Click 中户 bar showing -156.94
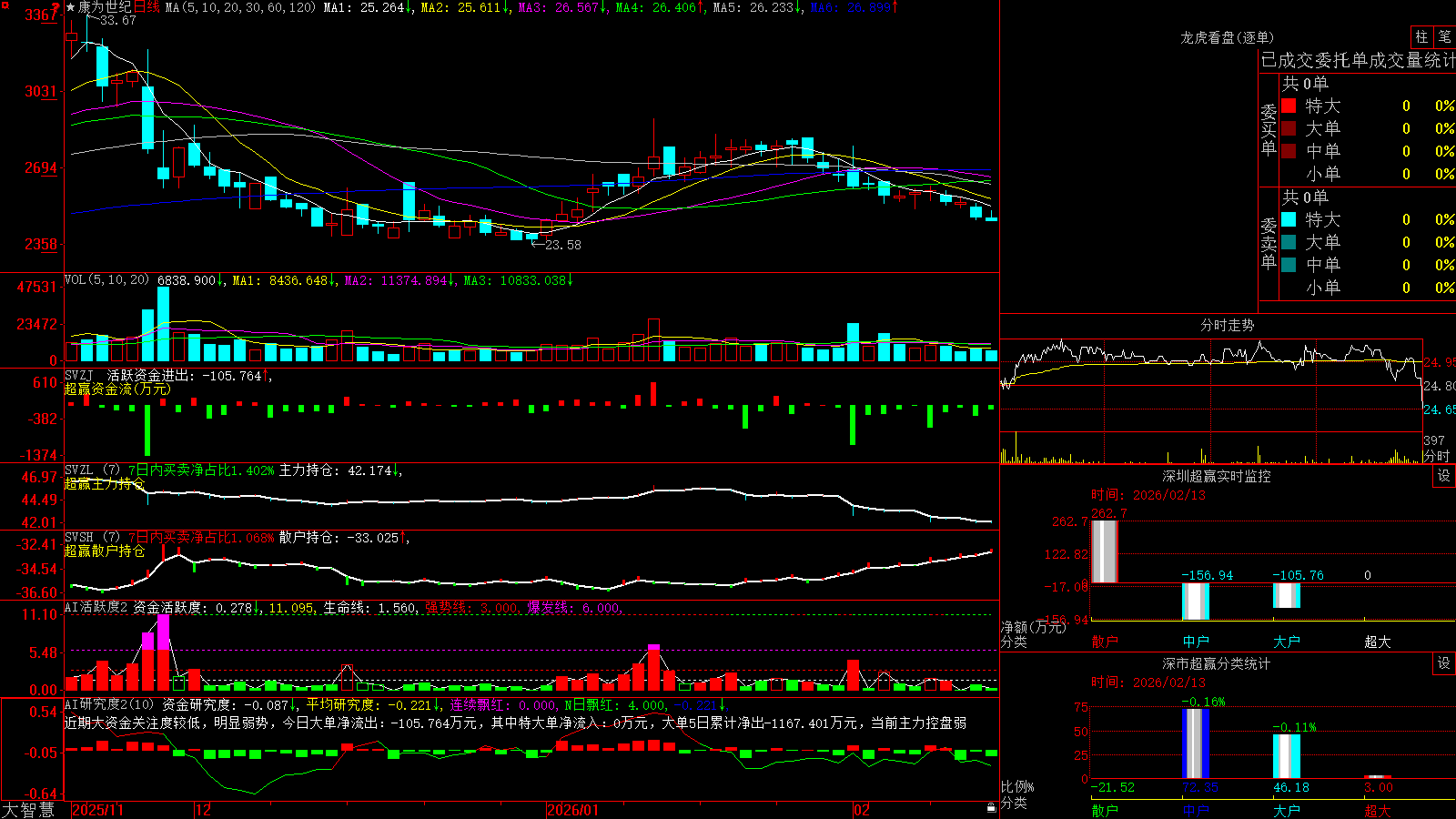The width and height of the screenshot is (1456, 819). coord(1196,602)
